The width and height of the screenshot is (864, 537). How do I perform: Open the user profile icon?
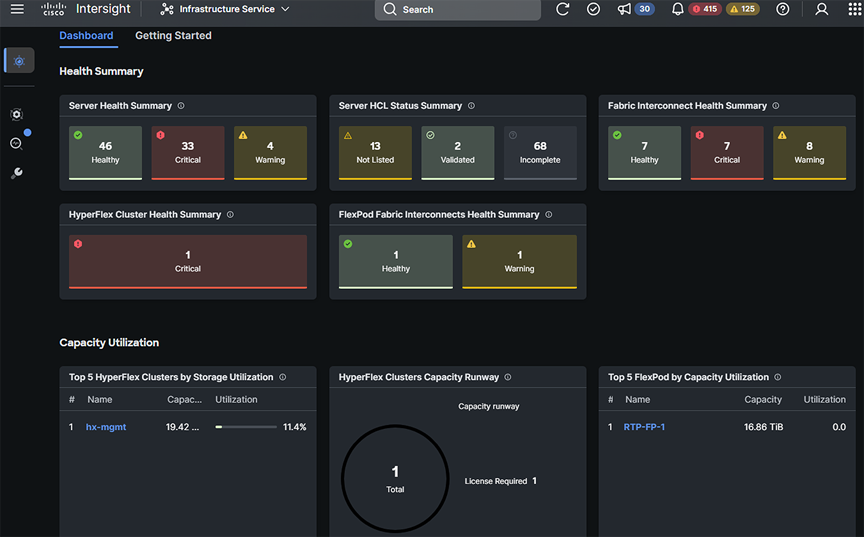pyautogui.click(x=821, y=9)
